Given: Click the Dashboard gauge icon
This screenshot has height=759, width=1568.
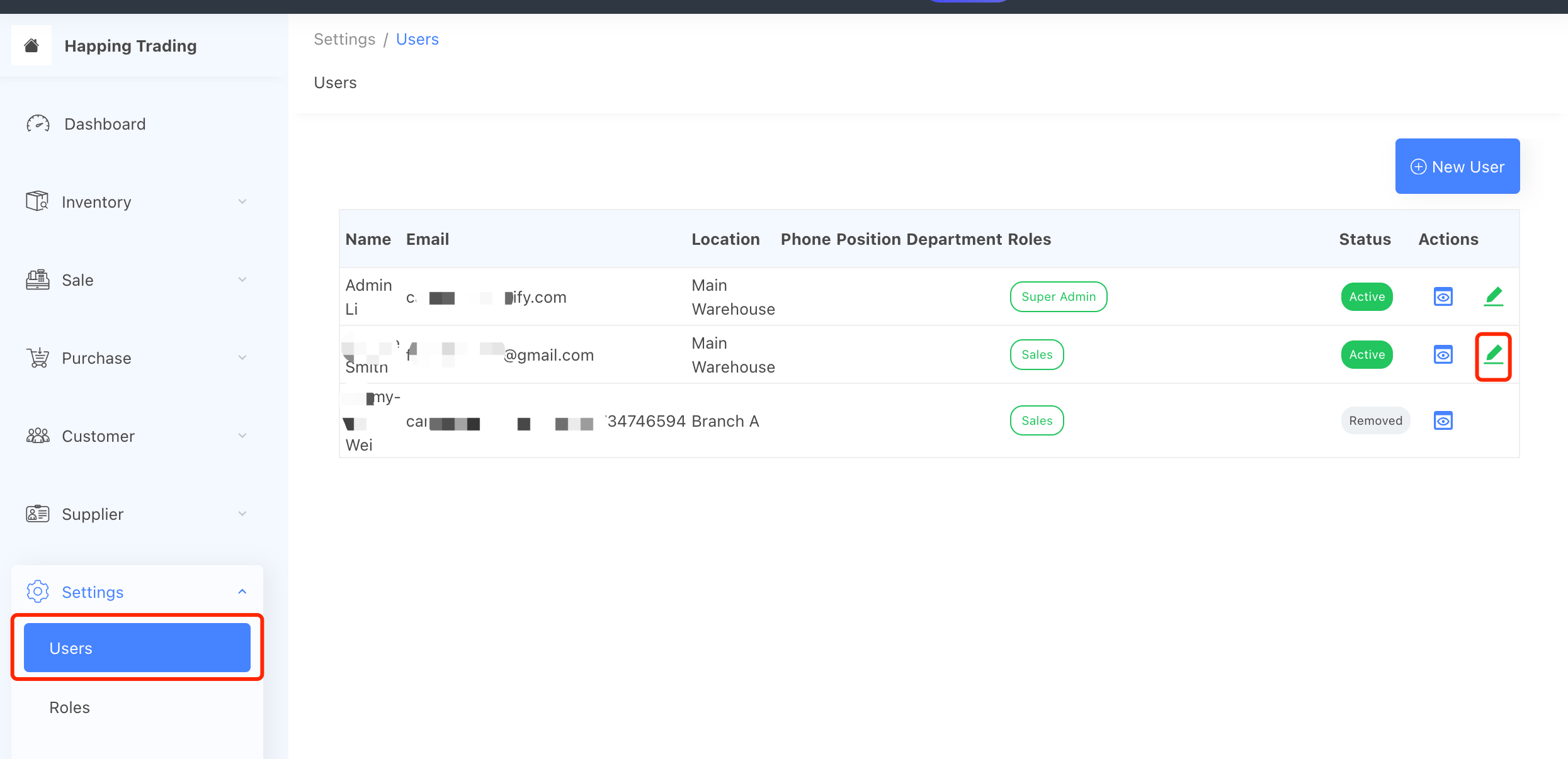Looking at the screenshot, I should tap(38, 124).
